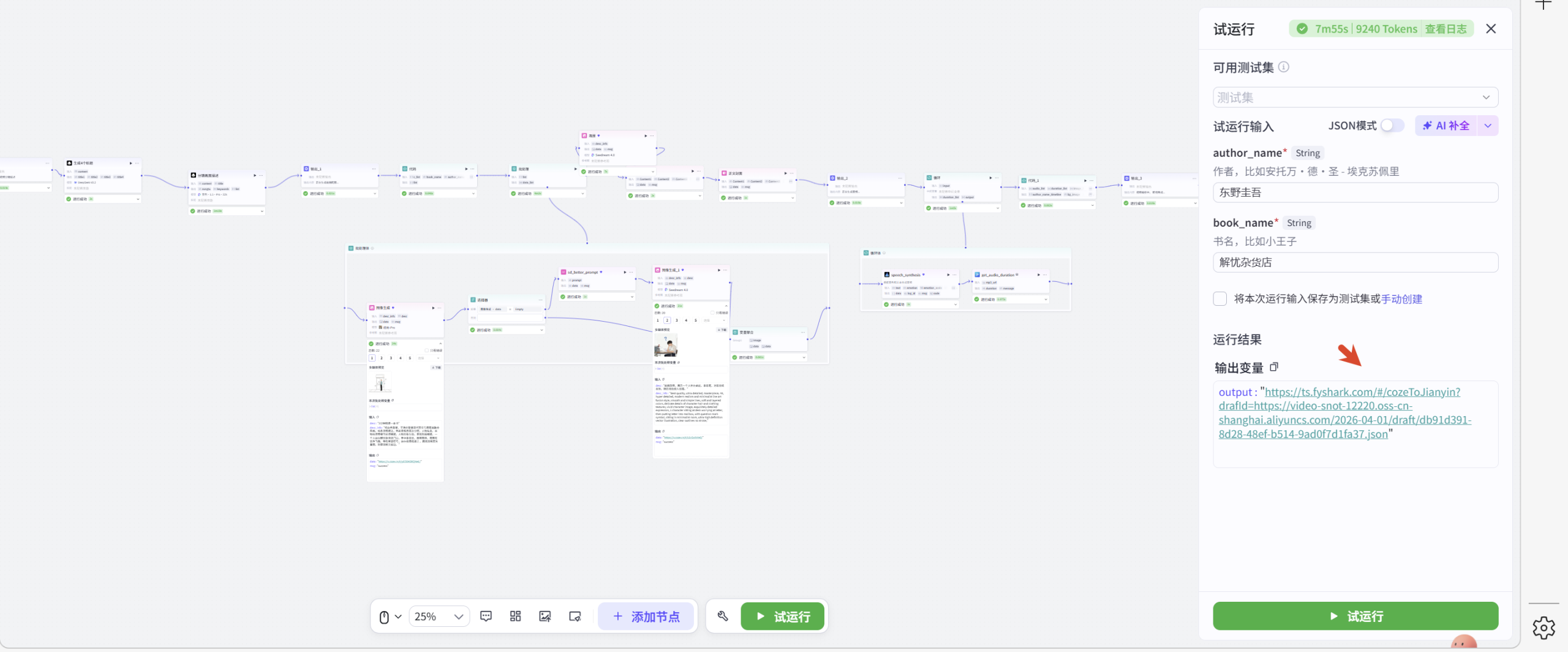This screenshot has width=1568, height=652.
Task: Copy the output variable with copy icon
Action: [1274, 367]
